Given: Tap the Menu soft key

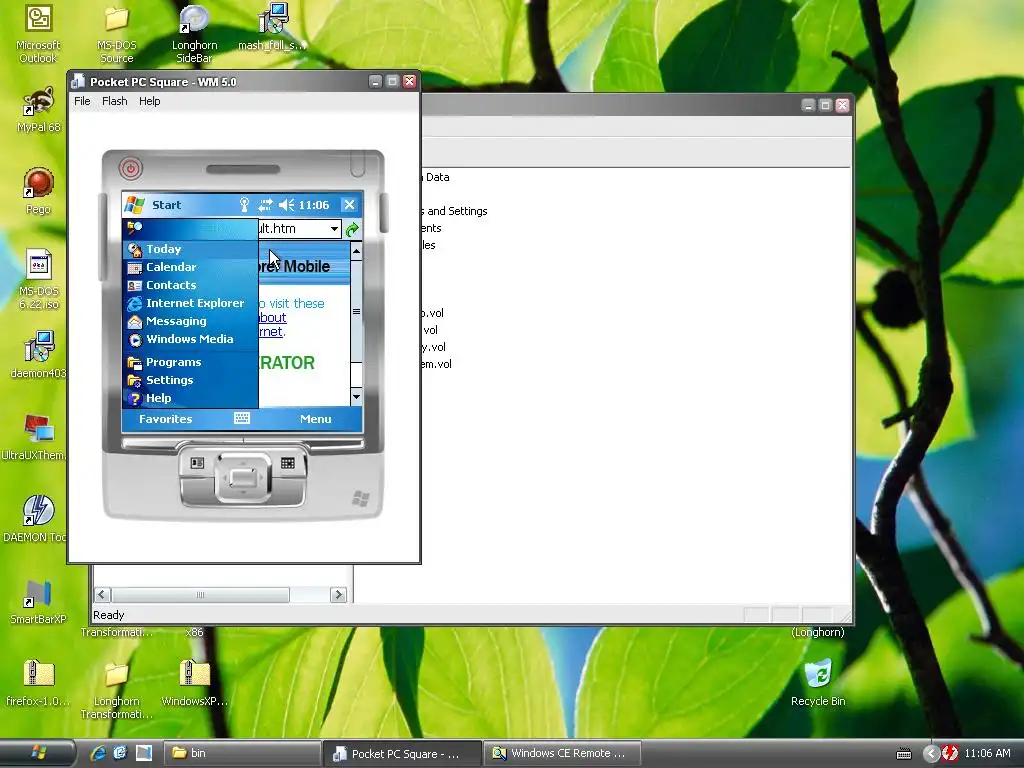Looking at the screenshot, I should (315, 419).
